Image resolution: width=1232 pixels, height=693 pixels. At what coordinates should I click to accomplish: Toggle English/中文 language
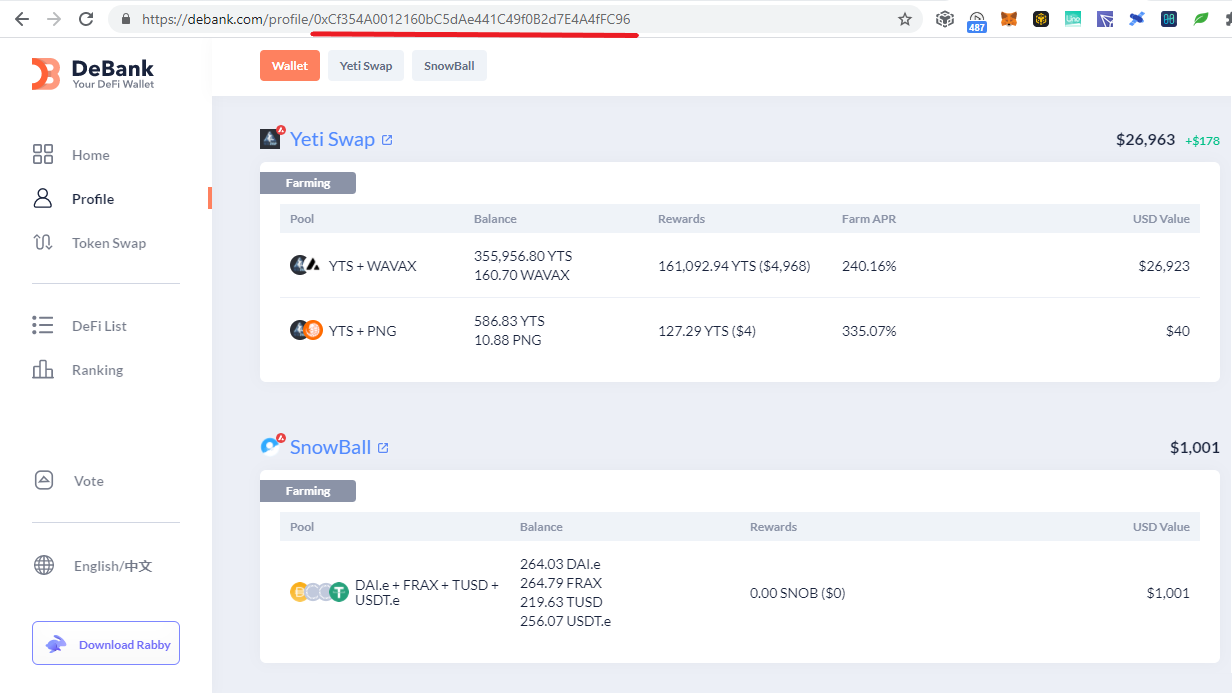113,566
